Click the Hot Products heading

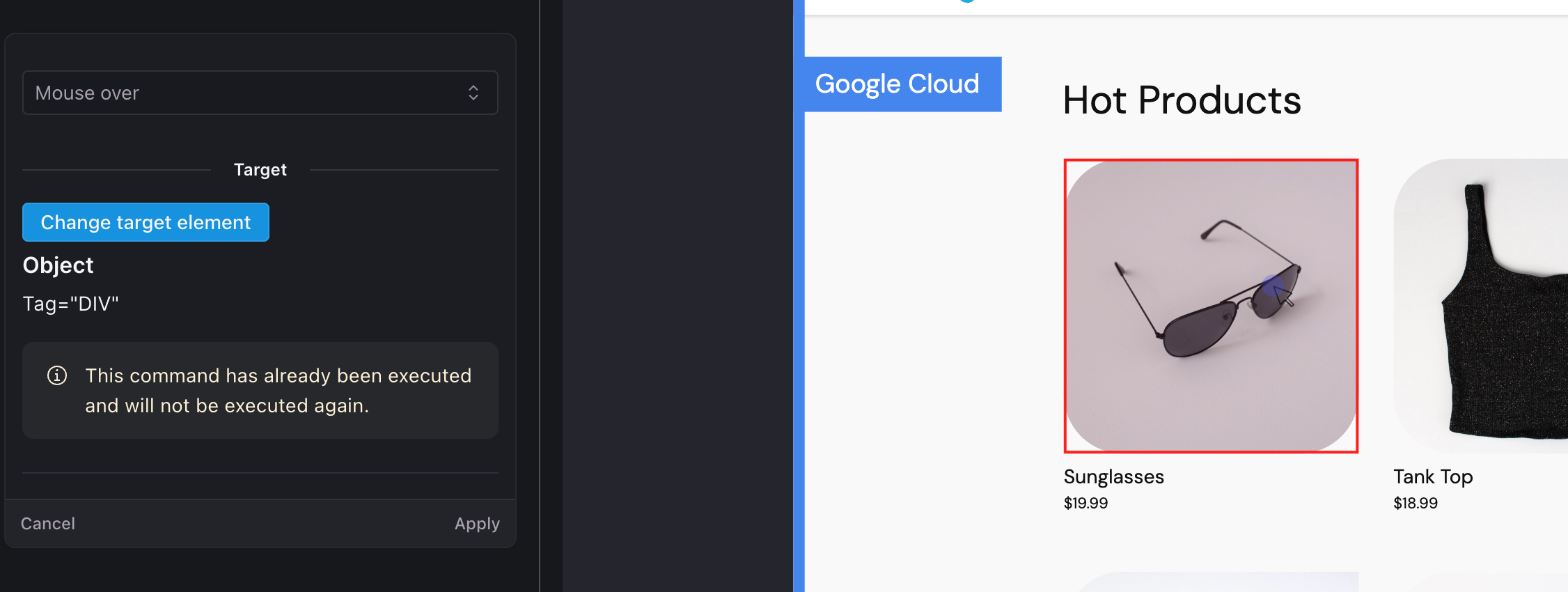(x=1182, y=100)
